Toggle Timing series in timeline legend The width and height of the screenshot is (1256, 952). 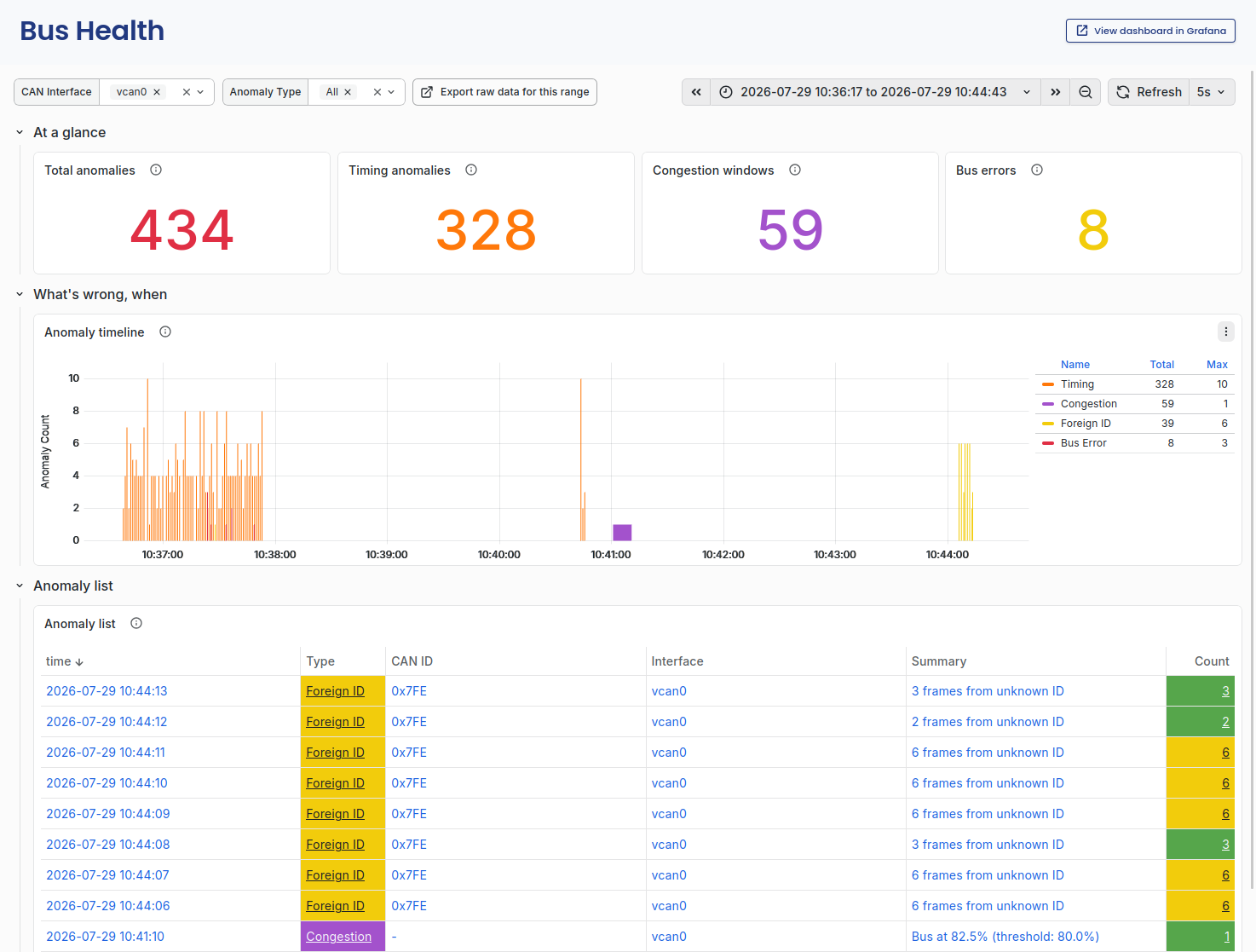pyautogui.click(x=1077, y=384)
